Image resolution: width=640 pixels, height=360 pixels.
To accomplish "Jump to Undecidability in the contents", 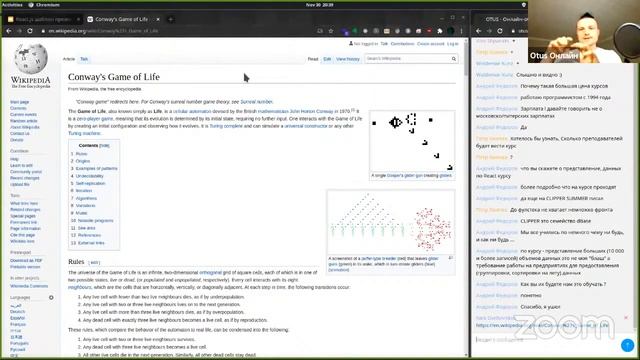I will [x=90, y=176].
